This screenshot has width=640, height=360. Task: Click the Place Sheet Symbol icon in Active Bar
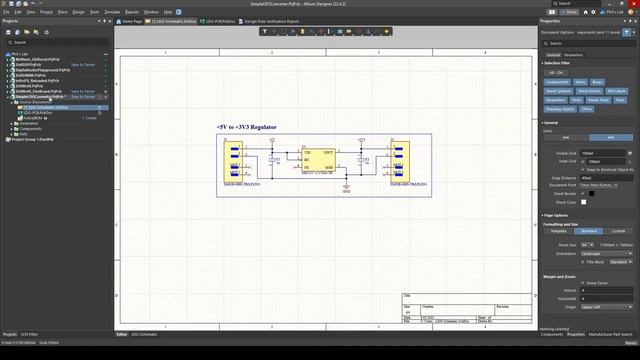pos(340,31)
